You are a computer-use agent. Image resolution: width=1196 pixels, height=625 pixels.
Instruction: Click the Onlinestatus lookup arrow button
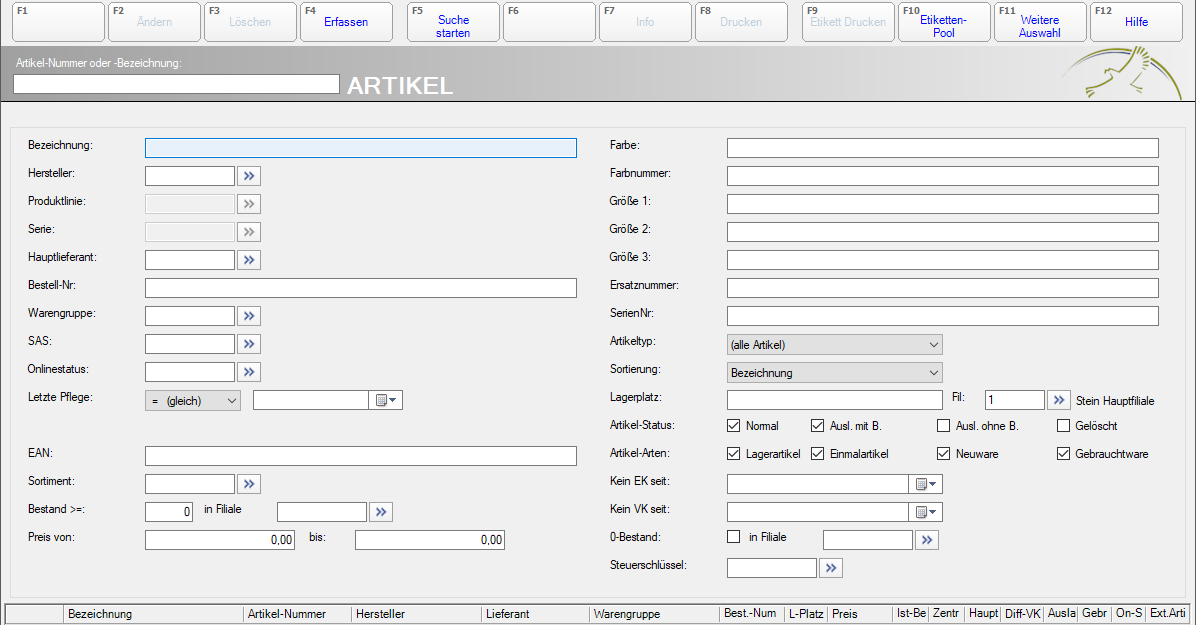(x=249, y=372)
